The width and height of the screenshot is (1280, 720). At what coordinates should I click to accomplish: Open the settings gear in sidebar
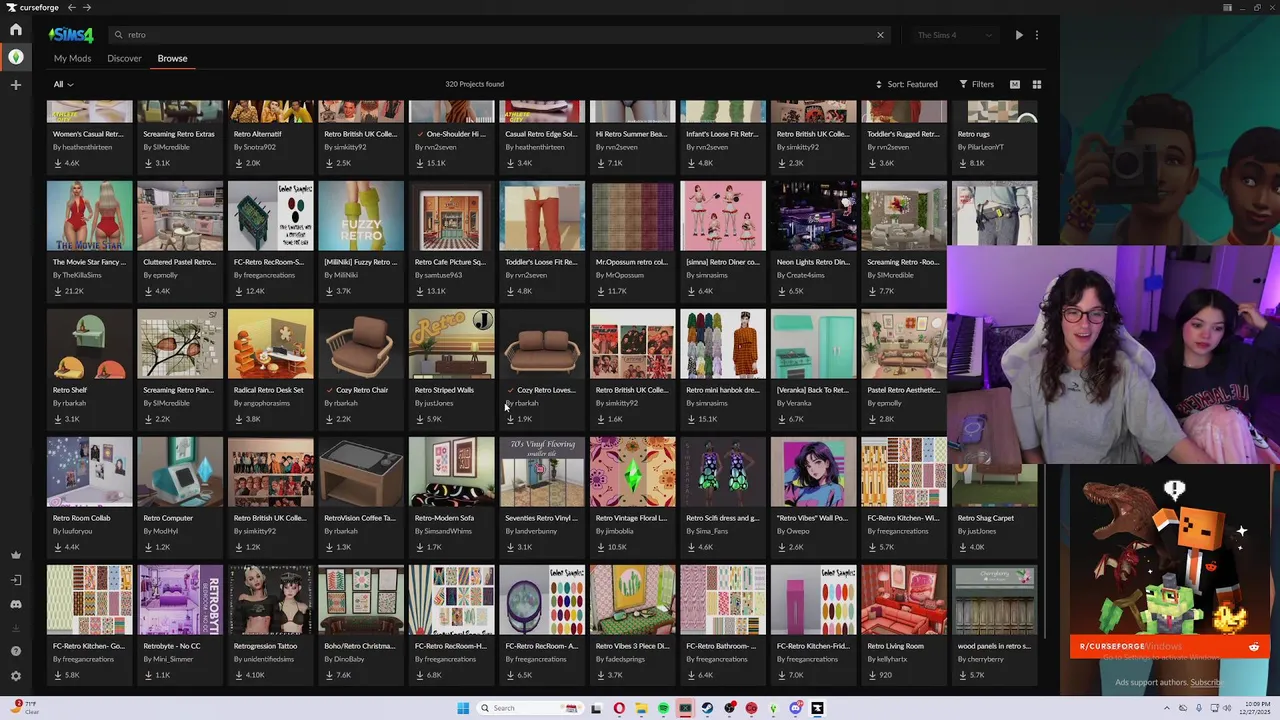tap(16, 676)
